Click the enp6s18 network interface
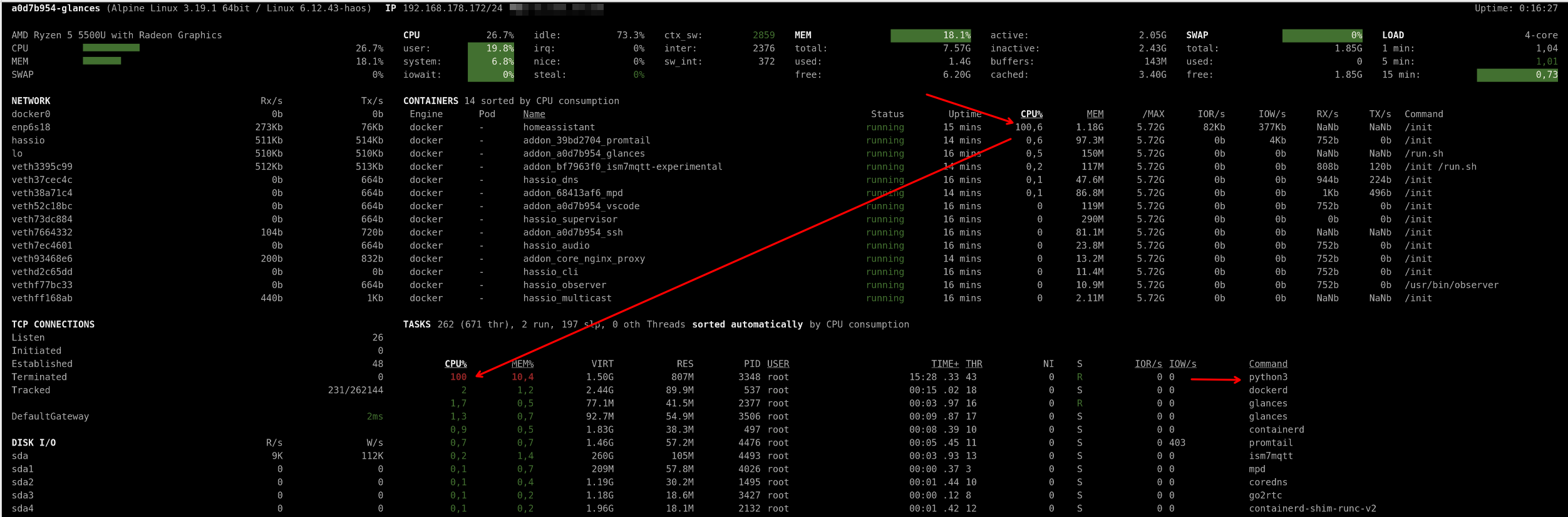This screenshot has width=1568, height=517. coord(31,127)
